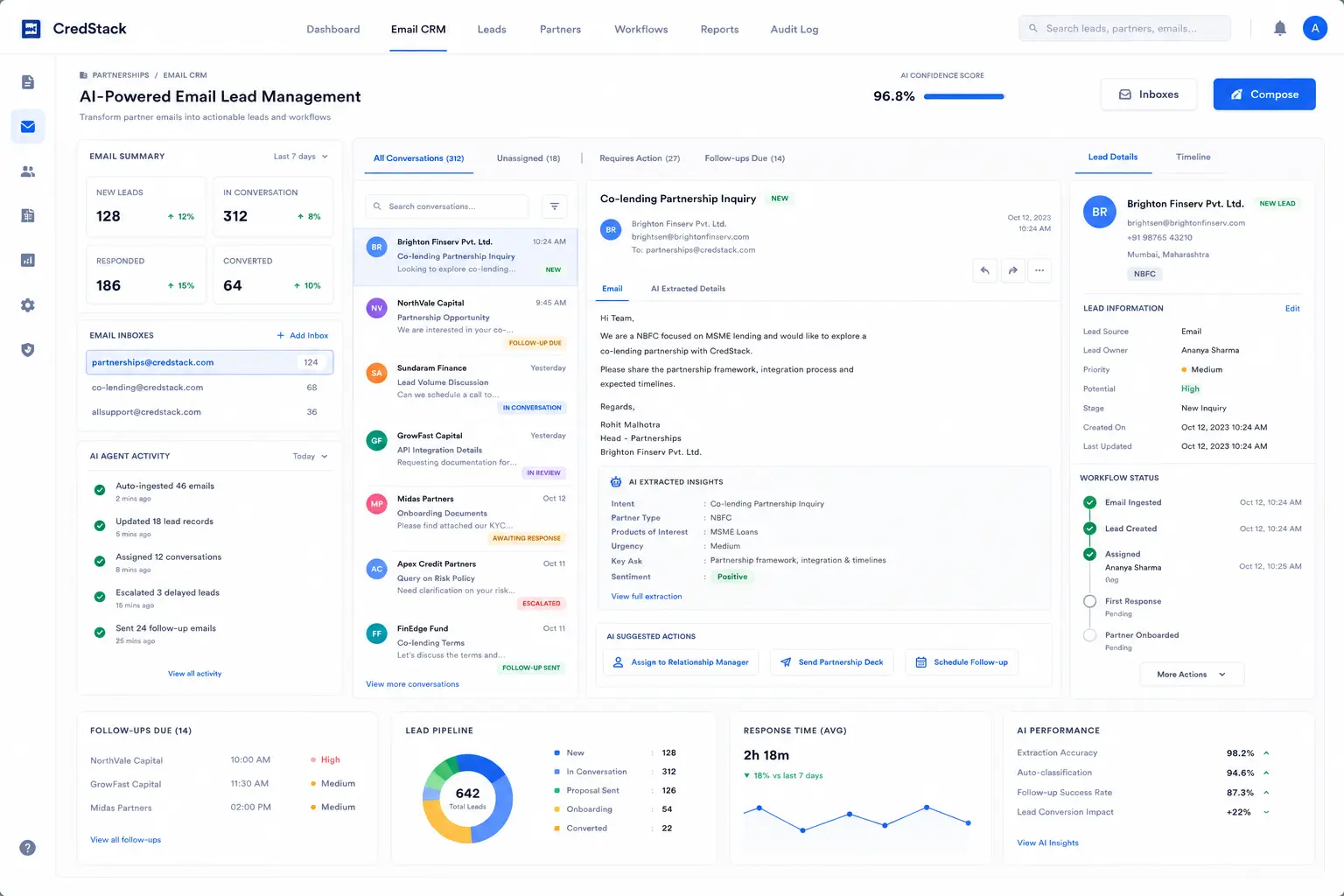Image resolution: width=1344 pixels, height=896 pixels.
Task: Expand the Lead Conversion Impact chevron
Action: (x=1266, y=812)
